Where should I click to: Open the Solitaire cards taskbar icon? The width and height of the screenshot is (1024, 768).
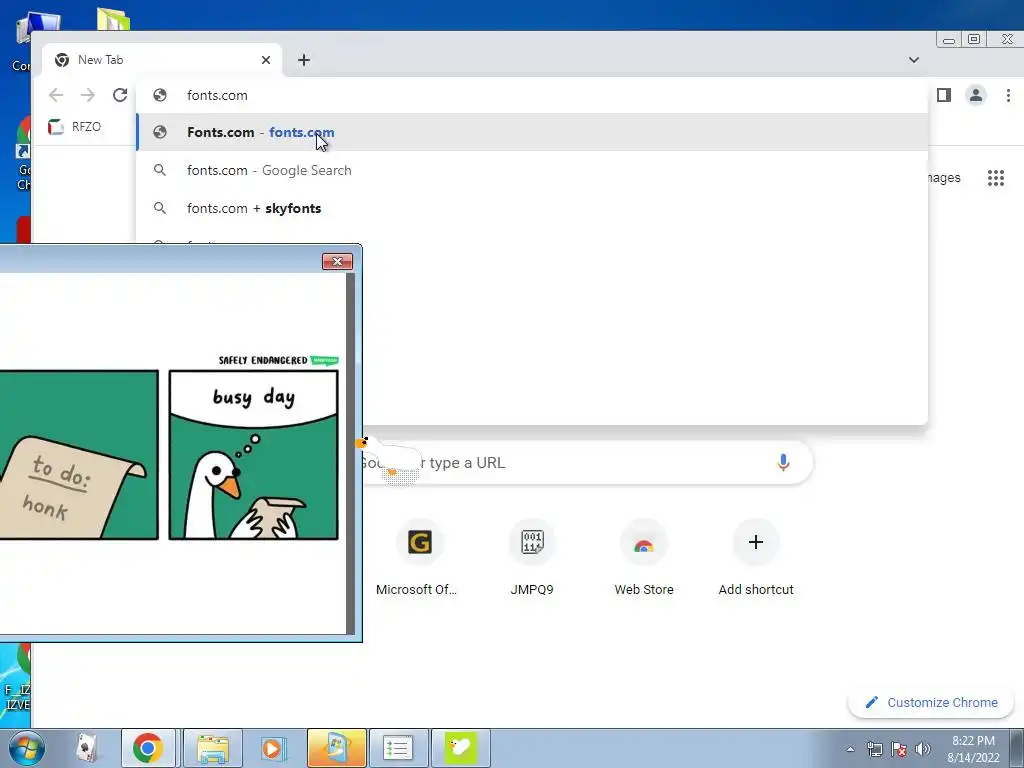[88, 748]
